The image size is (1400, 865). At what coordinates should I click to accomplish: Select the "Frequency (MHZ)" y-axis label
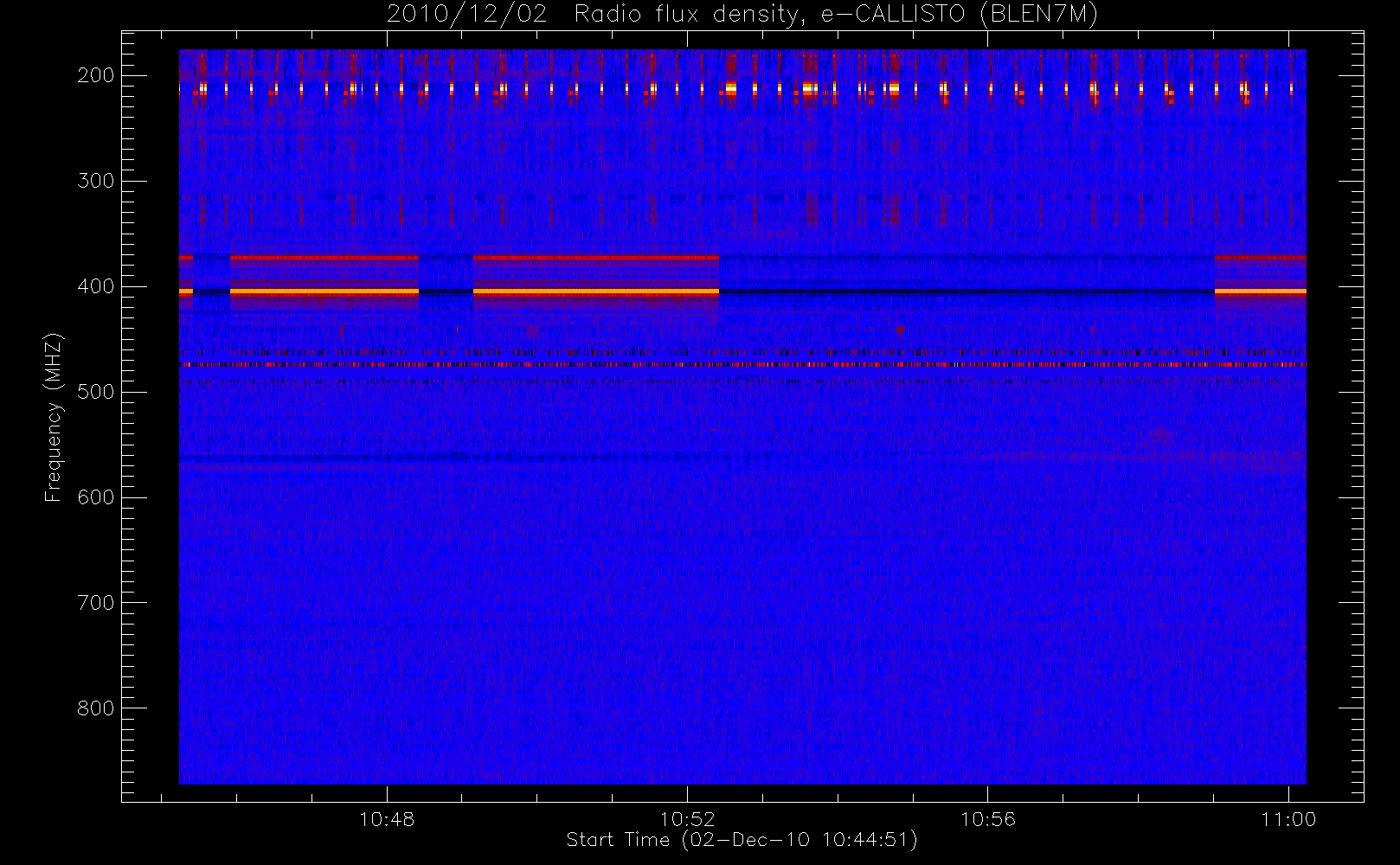pyautogui.click(x=54, y=417)
